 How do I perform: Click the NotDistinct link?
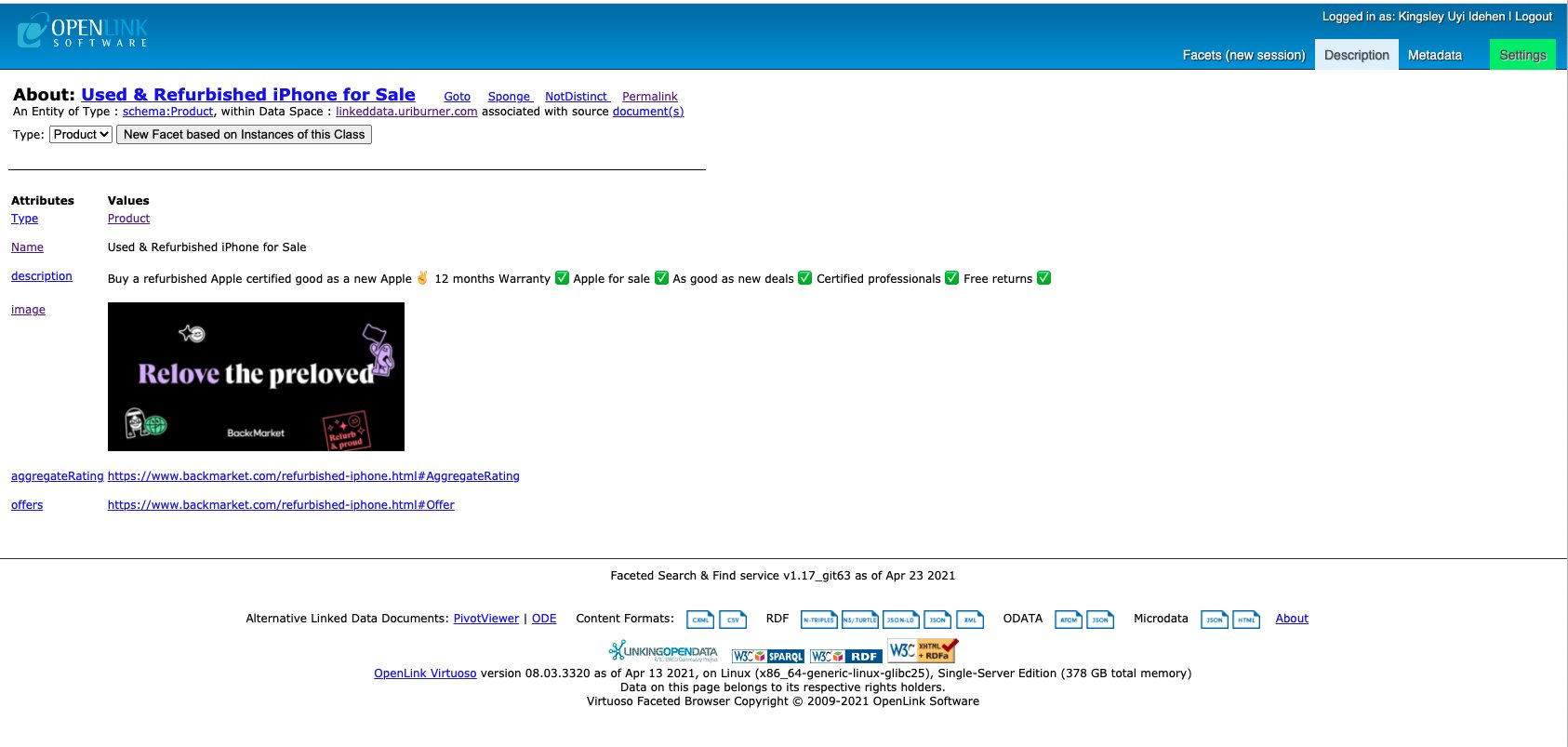[577, 97]
